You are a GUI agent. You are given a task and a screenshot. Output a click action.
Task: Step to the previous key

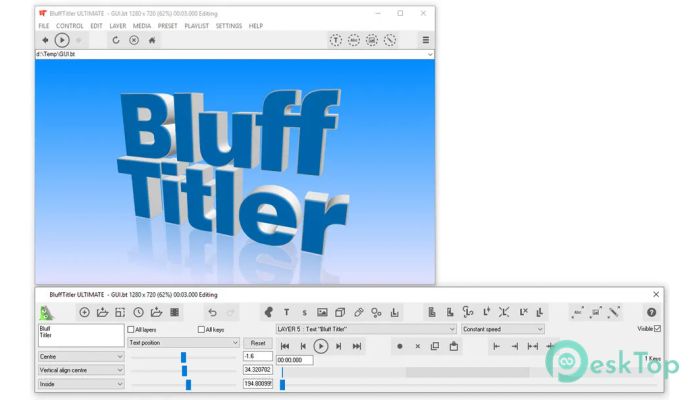tap(303, 346)
